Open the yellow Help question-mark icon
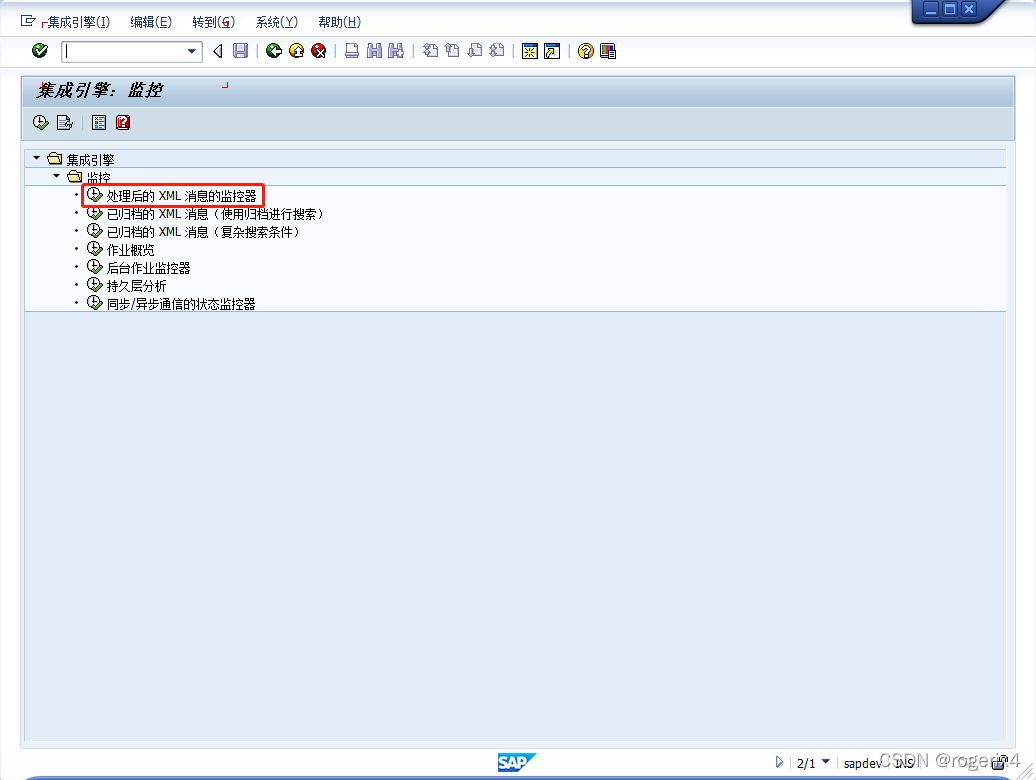Screen dimensions: 1036x780 (585, 51)
